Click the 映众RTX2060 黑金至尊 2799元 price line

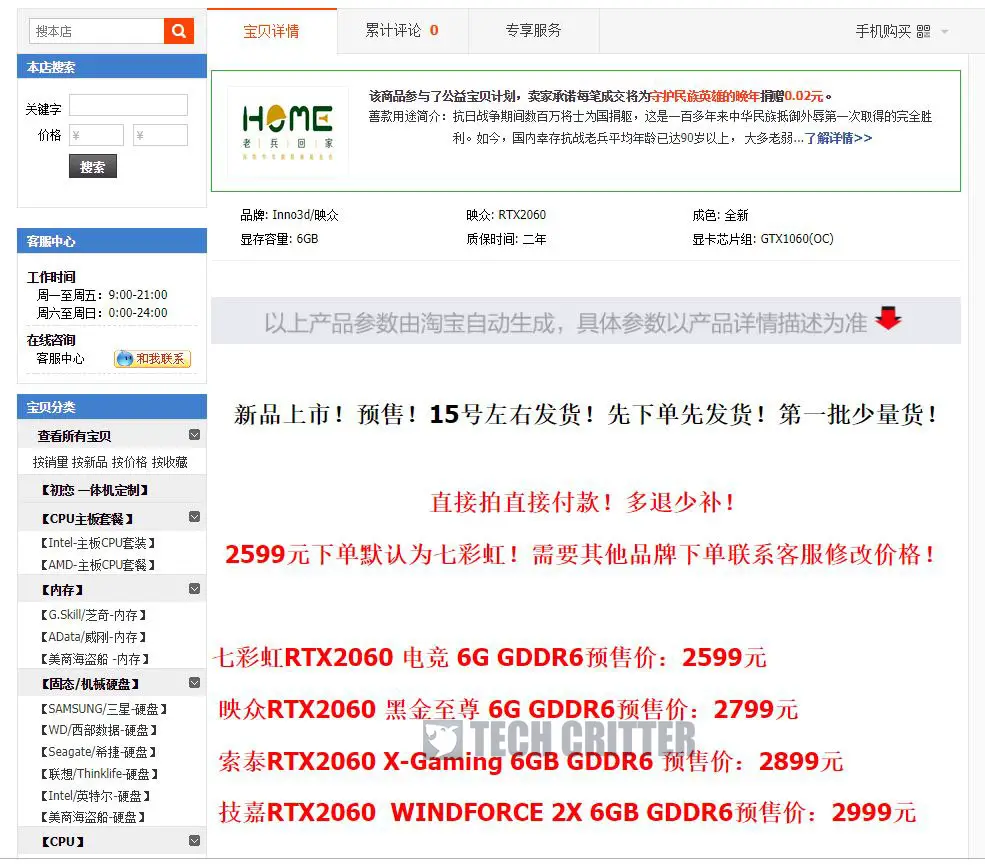pos(508,709)
